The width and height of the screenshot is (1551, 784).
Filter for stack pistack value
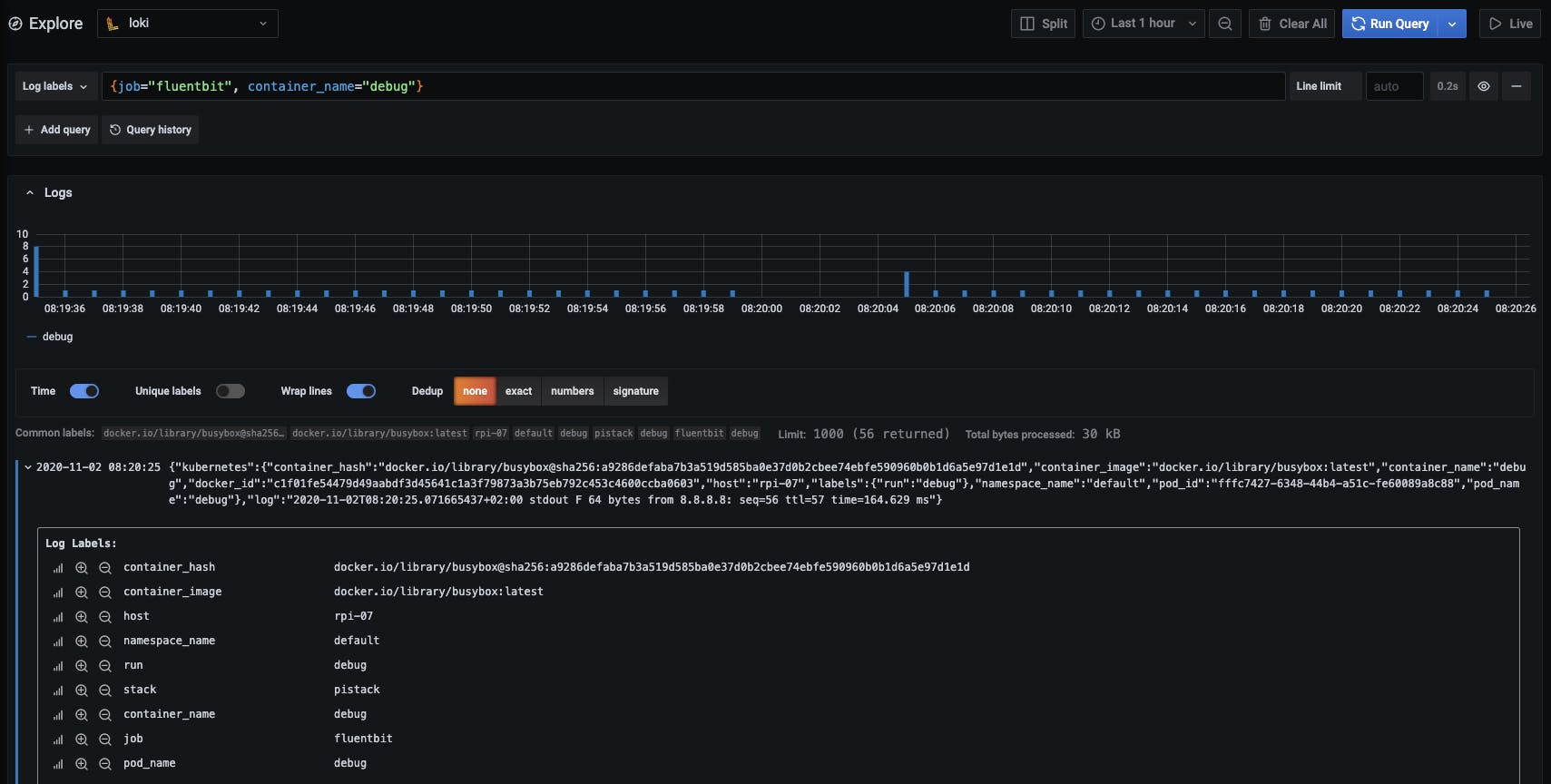(x=82, y=691)
